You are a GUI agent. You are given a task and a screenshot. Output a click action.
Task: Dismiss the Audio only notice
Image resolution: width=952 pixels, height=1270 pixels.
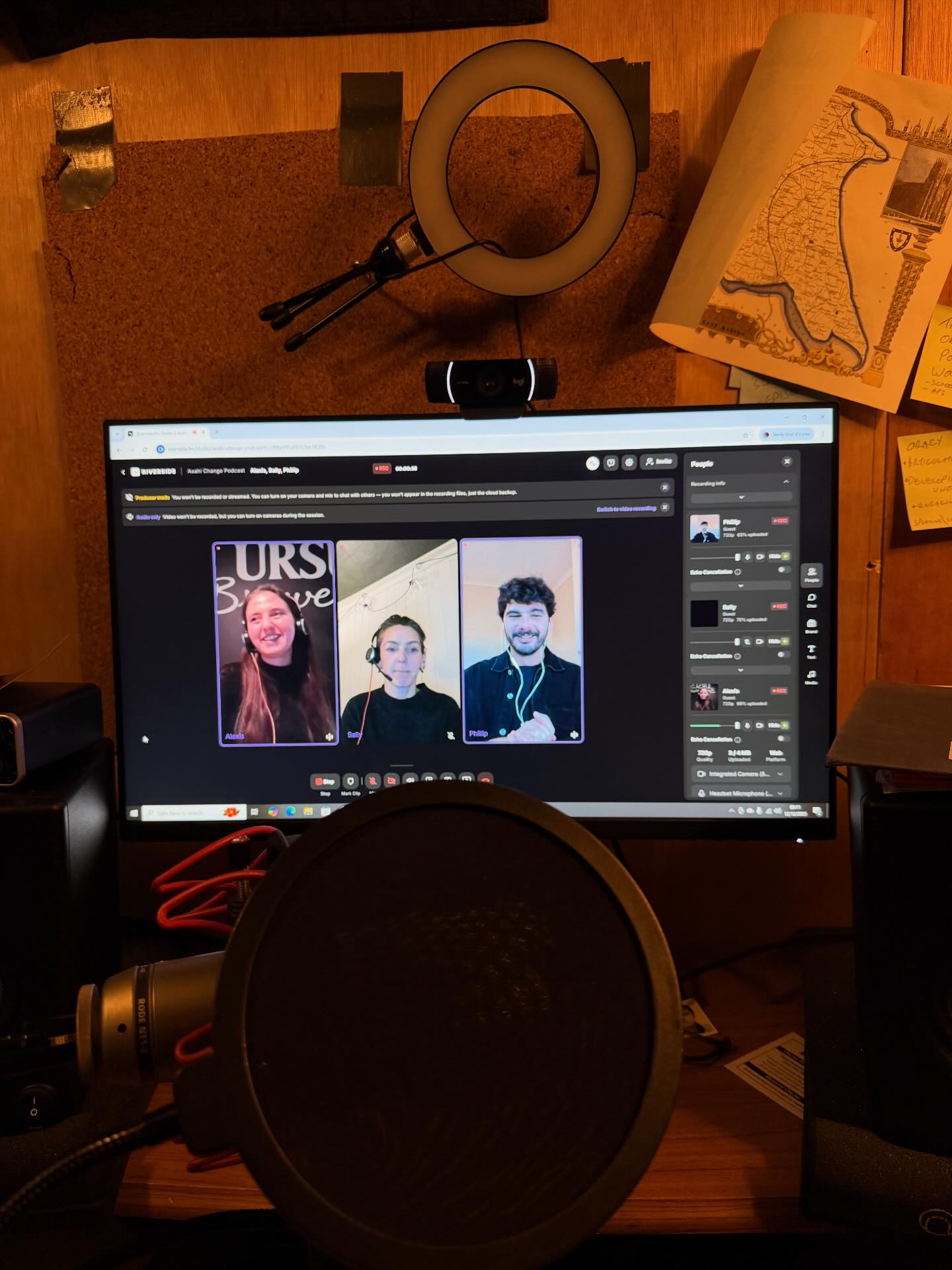tap(665, 507)
